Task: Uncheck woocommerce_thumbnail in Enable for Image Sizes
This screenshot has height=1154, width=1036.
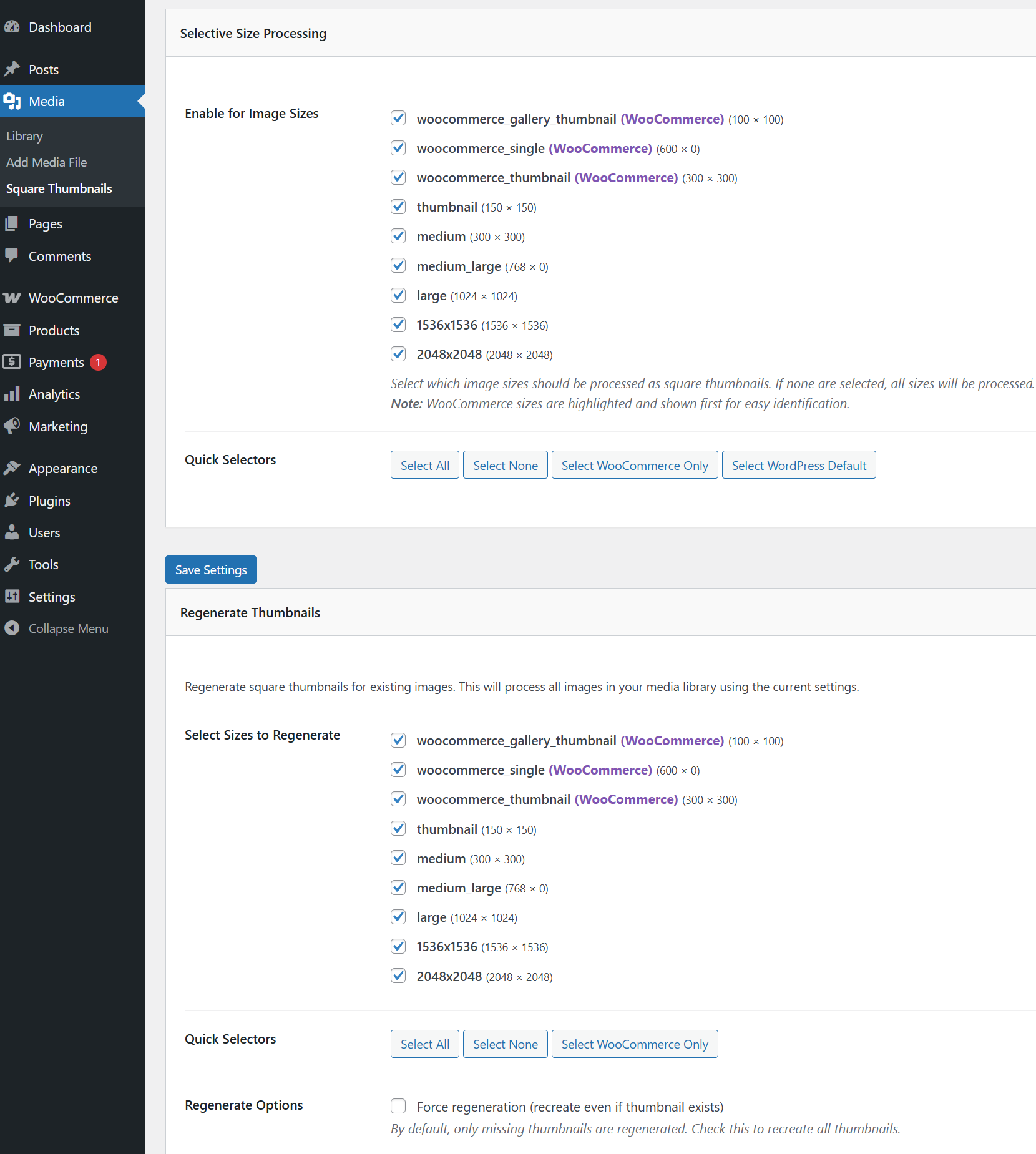Action: (398, 177)
